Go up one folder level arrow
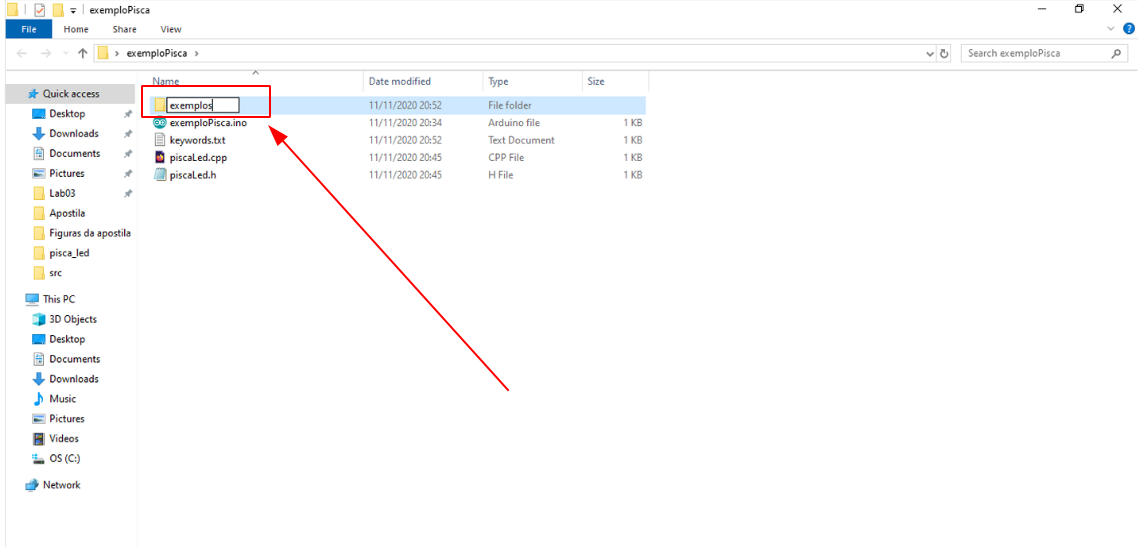 pyautogui.click(x=82, y=54)
